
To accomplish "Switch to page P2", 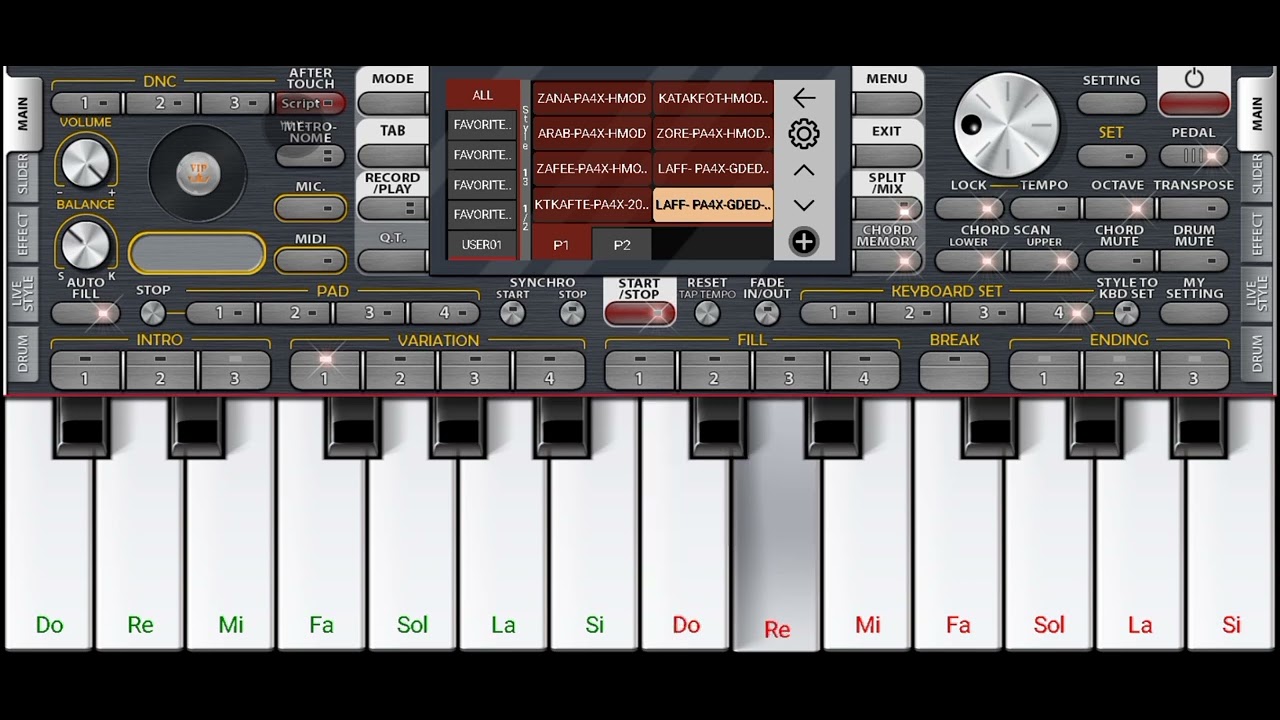I will [x=622, y=244].
